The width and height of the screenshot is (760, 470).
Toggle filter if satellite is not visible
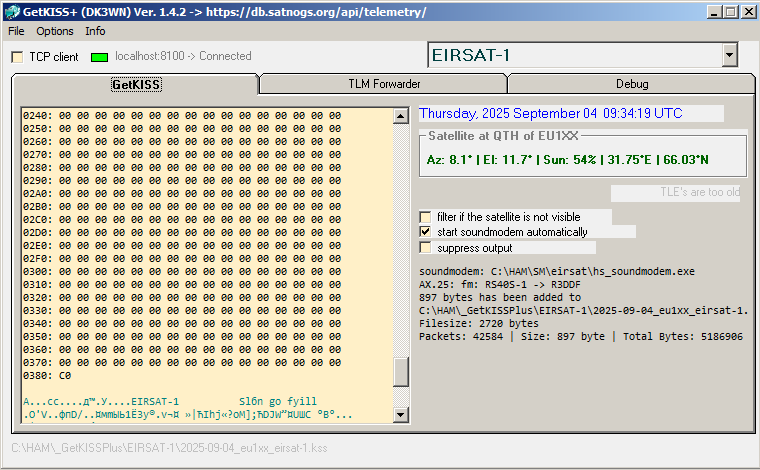[426, 217]
